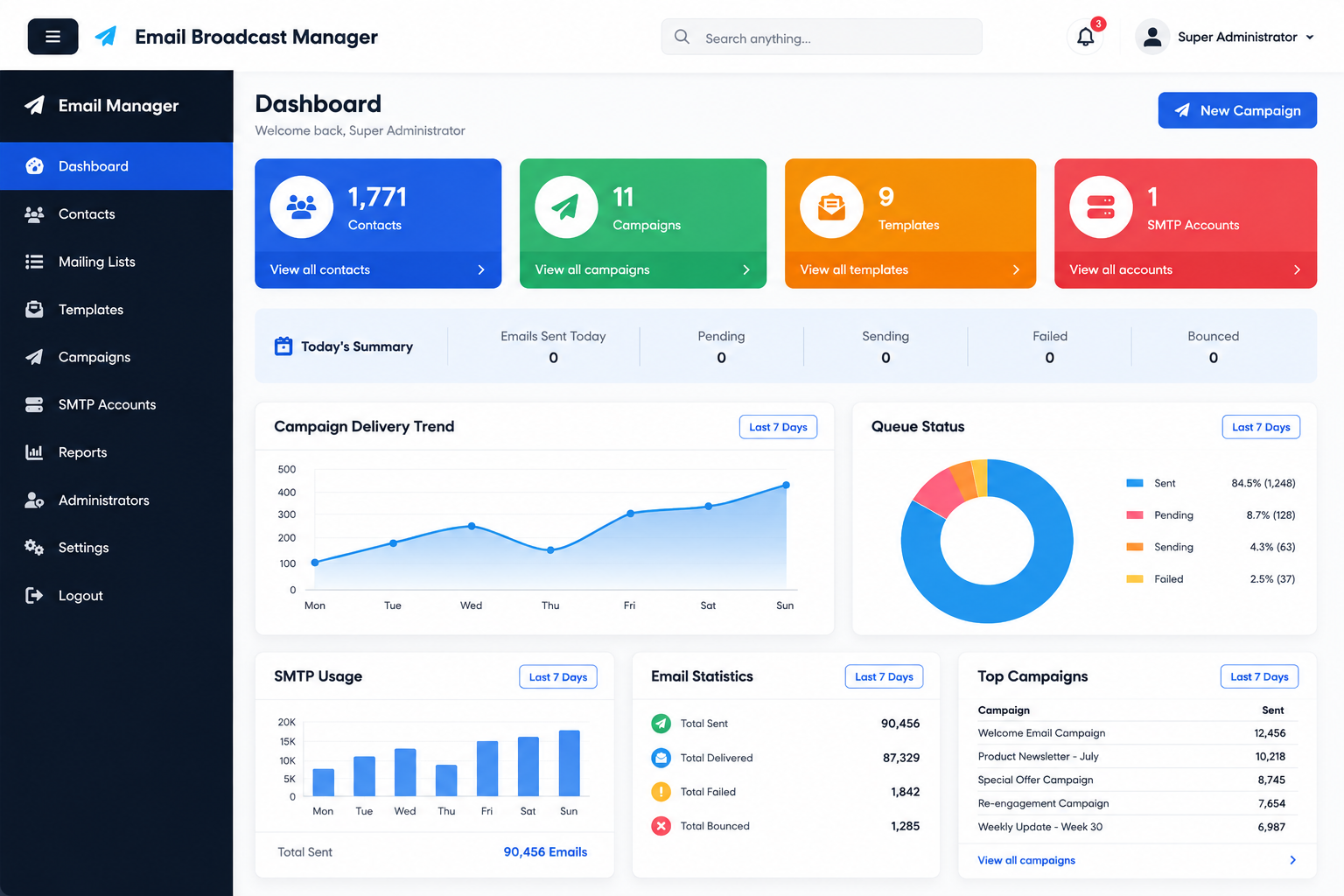Click the Sun bar in SMTP Usage chart
1344x896 pixels.
click(570, 763)
